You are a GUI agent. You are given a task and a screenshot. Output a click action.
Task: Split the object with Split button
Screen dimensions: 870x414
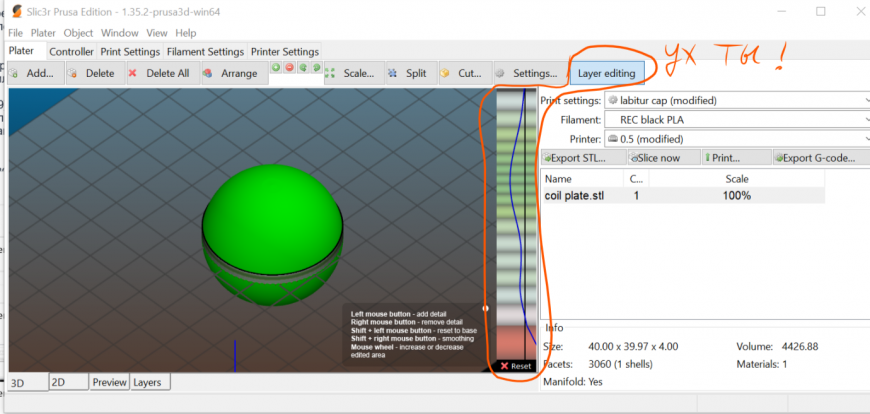[x=410, y=73]
